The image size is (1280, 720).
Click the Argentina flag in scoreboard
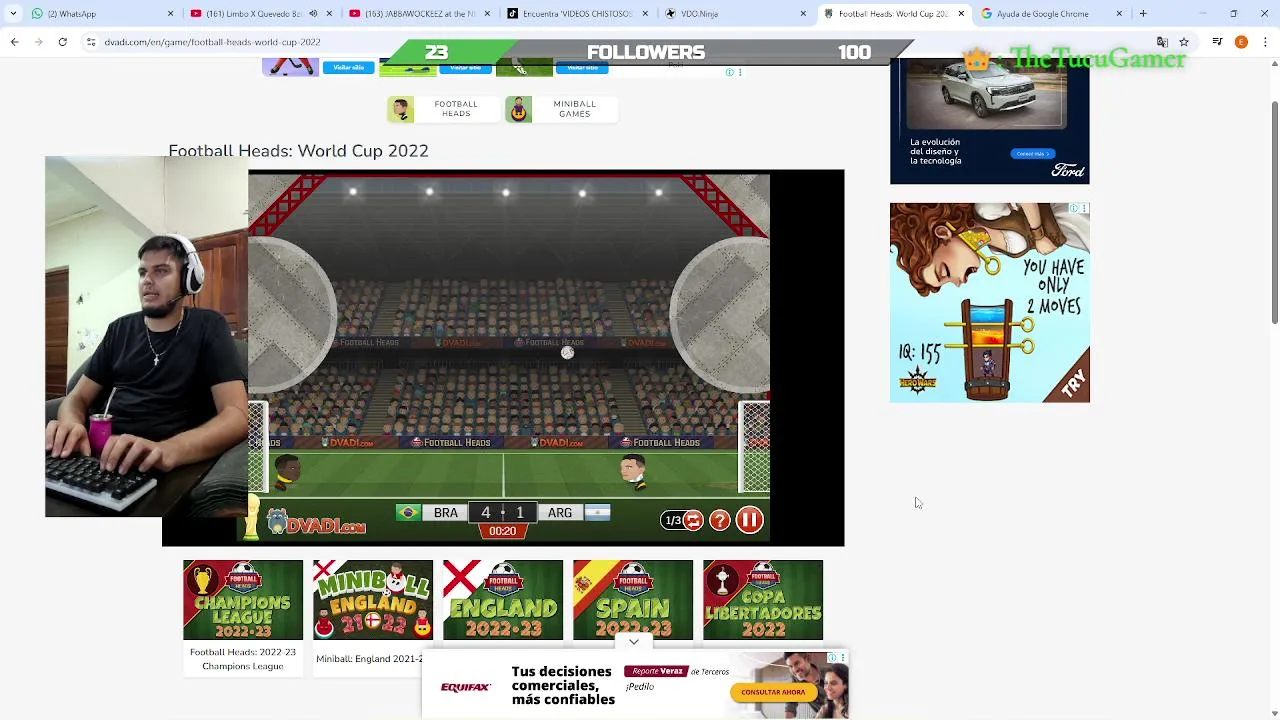[597, 512]
